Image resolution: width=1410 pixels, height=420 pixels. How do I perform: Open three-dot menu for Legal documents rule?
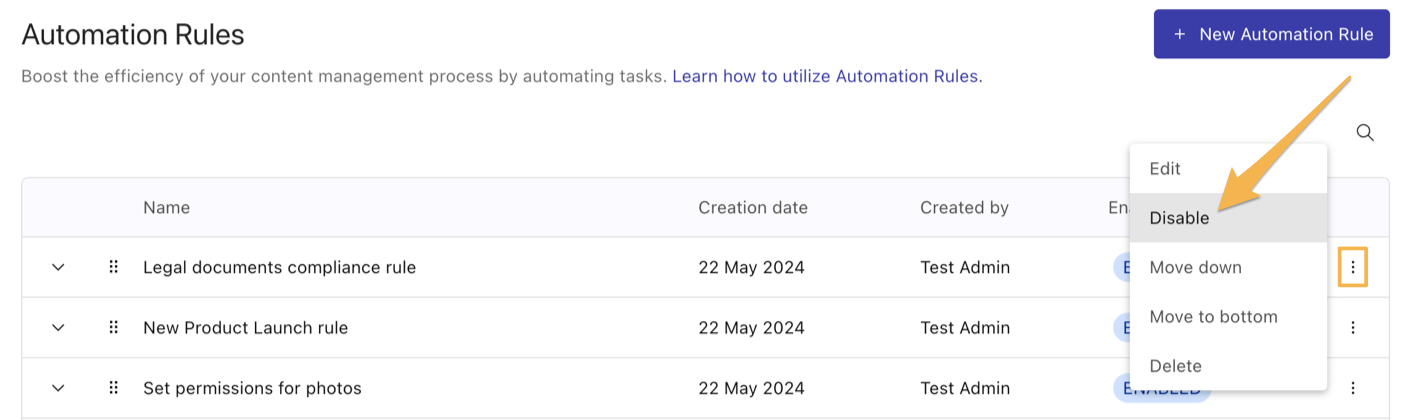coord(1353,267)
